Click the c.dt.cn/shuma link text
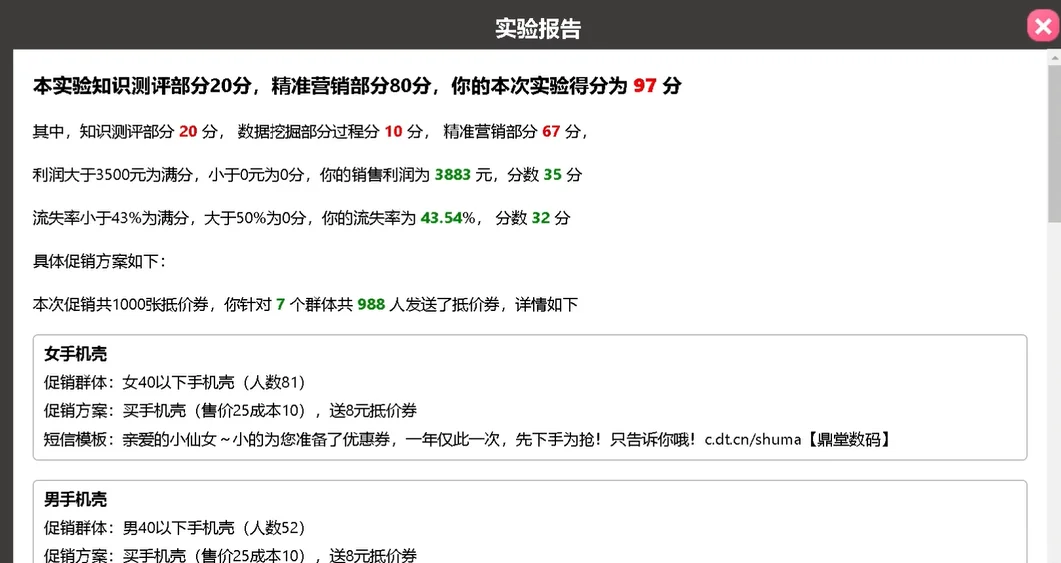1061x563 pixels. 752,440
